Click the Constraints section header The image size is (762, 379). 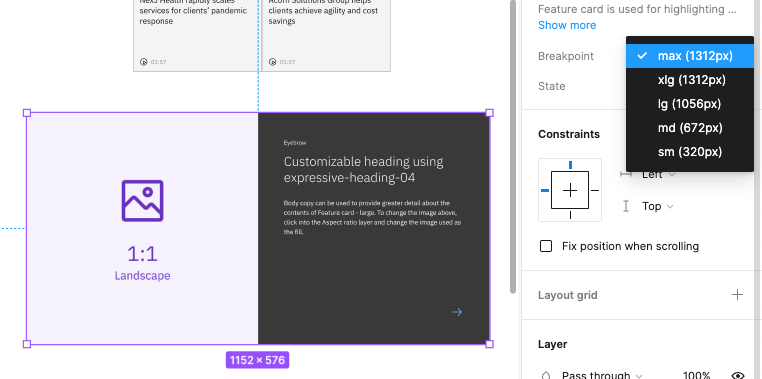(x=569, y=134)
